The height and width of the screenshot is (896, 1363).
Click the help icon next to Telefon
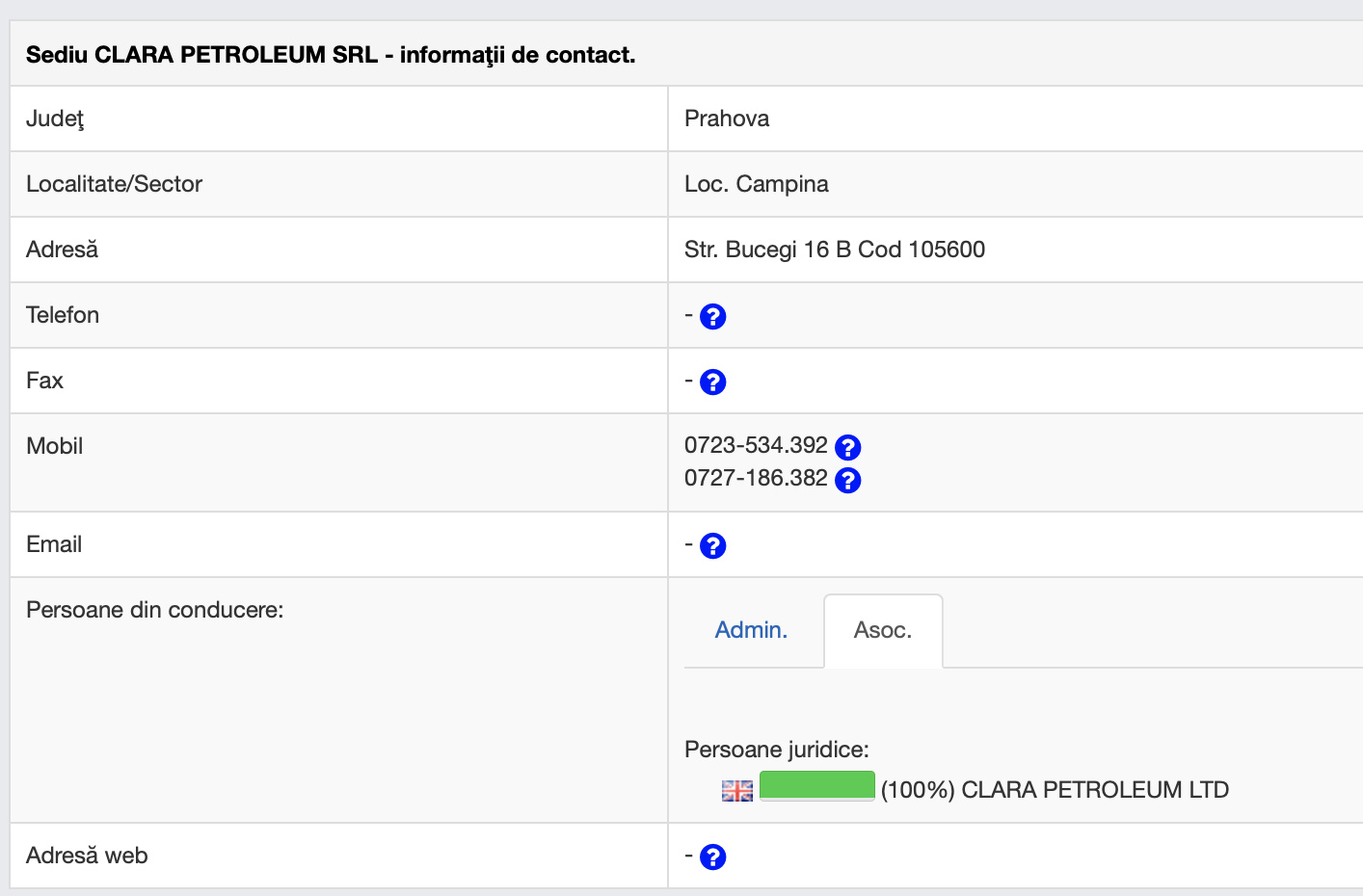click(712, 316)
